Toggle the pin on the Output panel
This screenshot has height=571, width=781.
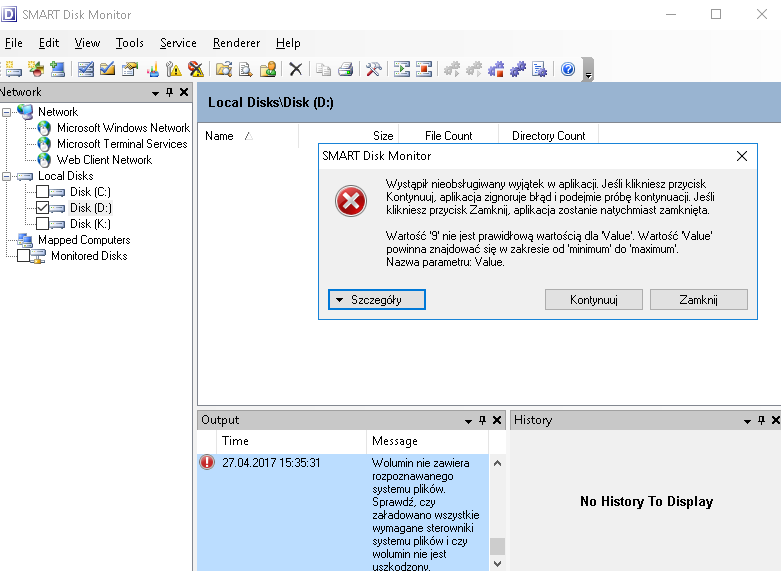(x=482, y=420)
